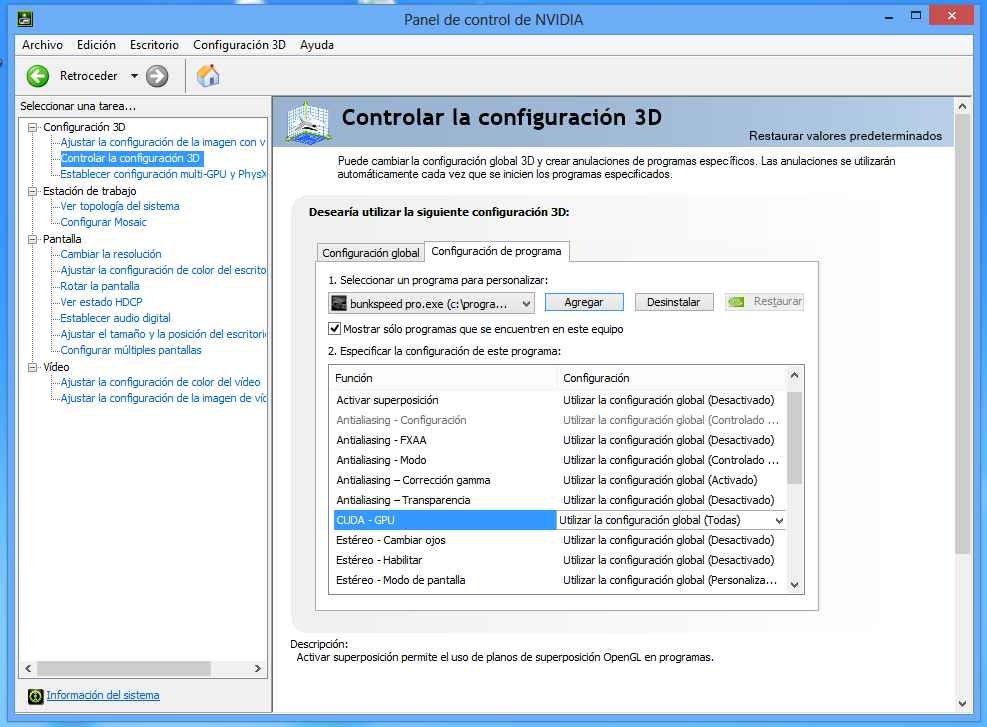Select the Antialiasing - FXAA row
This screenshot has width=987, height=727.
[x=558, y=440]
